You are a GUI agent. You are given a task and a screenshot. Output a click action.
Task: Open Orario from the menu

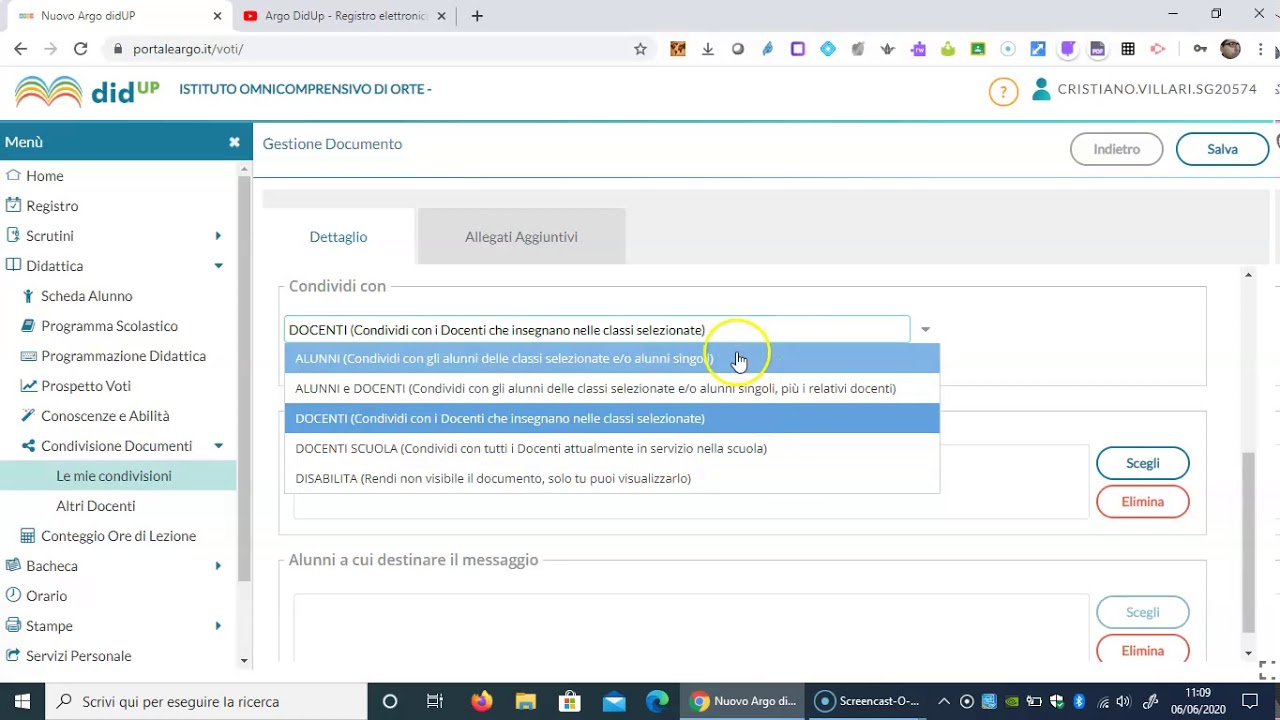pyautogui.click(x=46, y=596)
